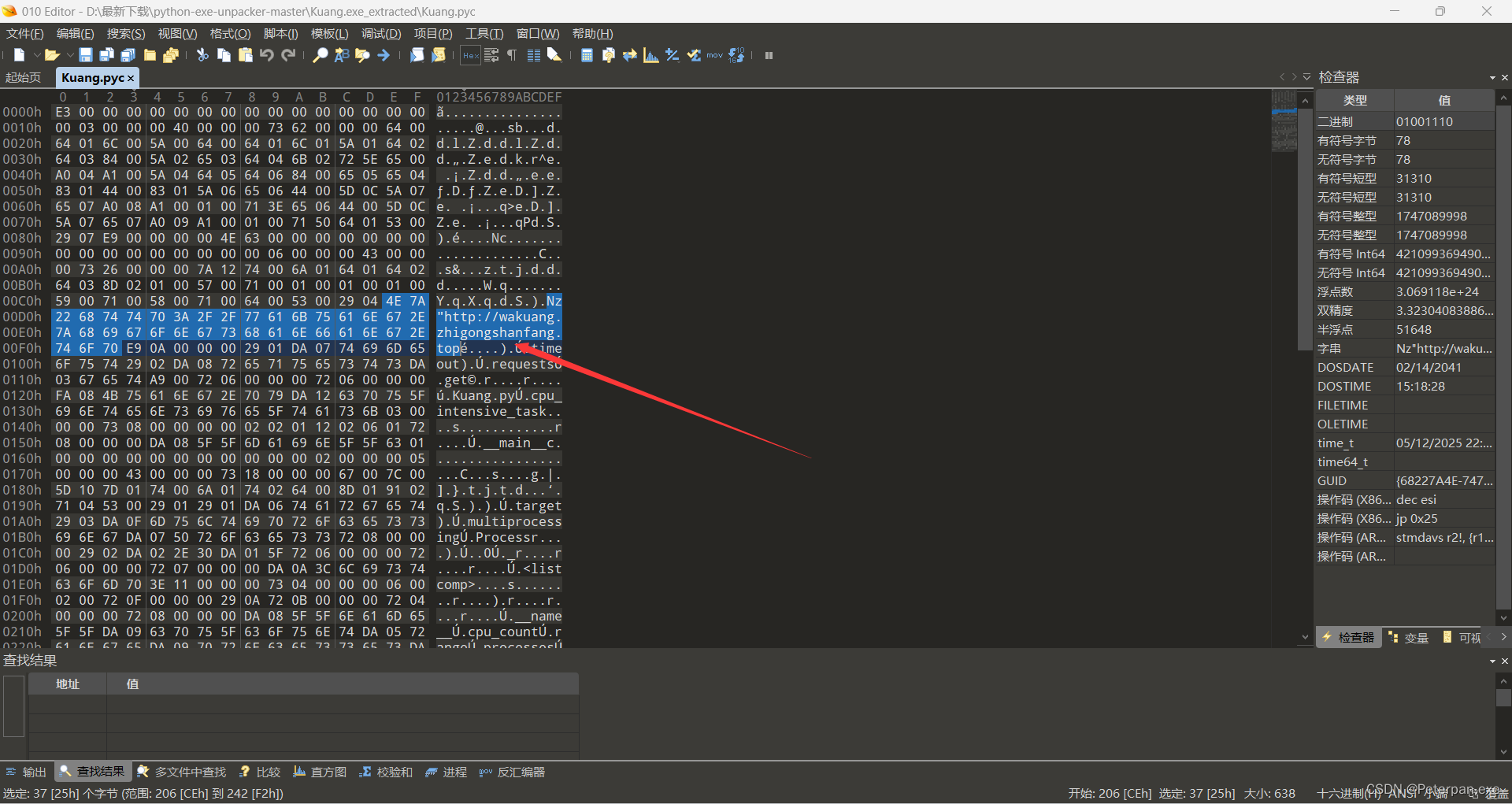Viewport: 1512px width, 804px height.
Task: Click the Compare files arrows icon
Action: coord(629,55)
